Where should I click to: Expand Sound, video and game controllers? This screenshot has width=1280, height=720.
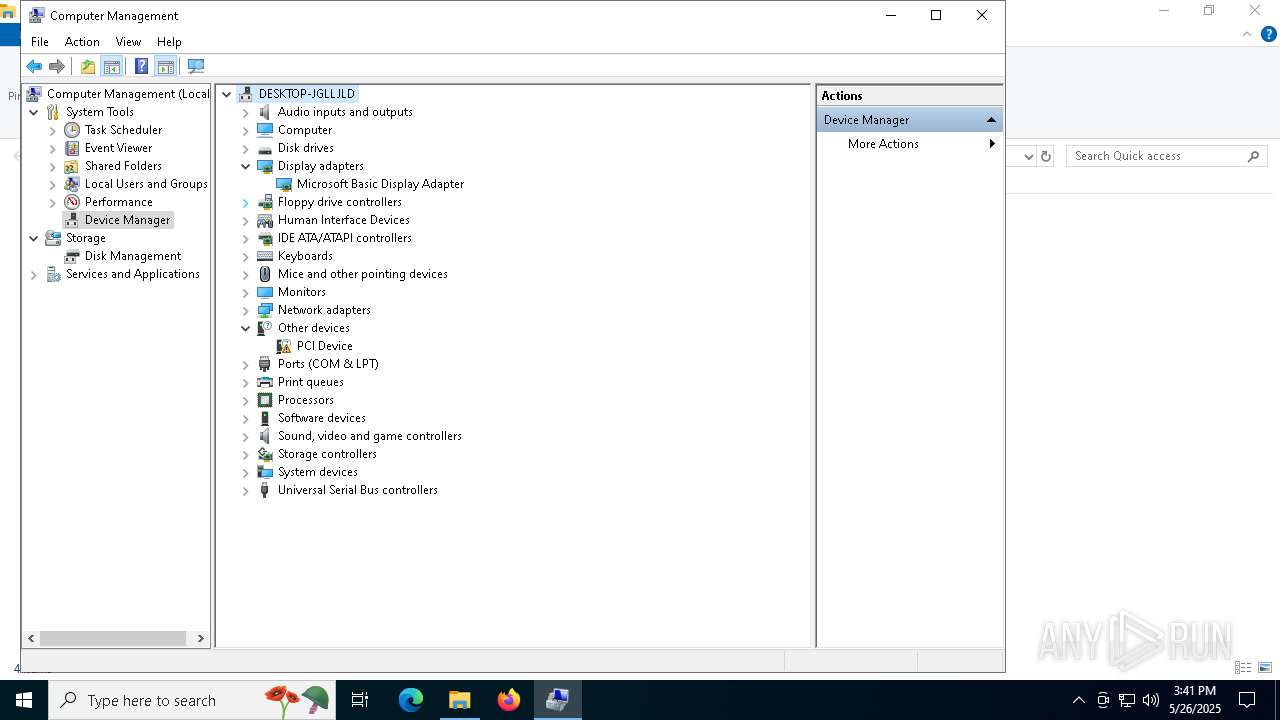click(x=246, y=436)
